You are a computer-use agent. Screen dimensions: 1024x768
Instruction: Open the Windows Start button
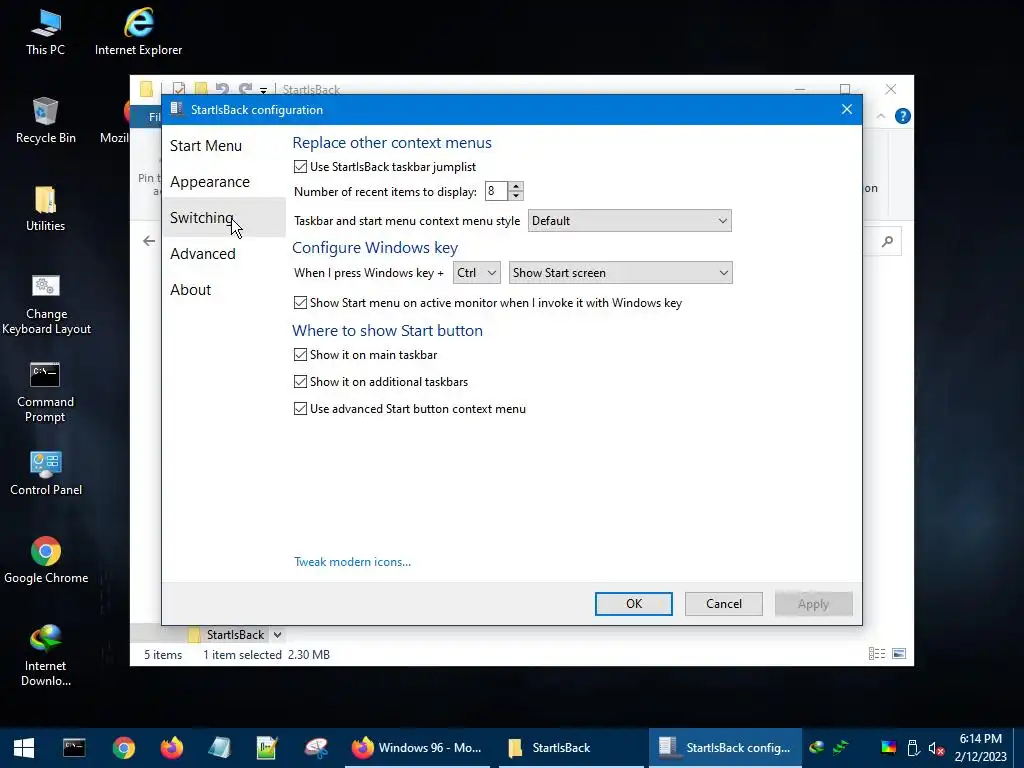point(24,748)
